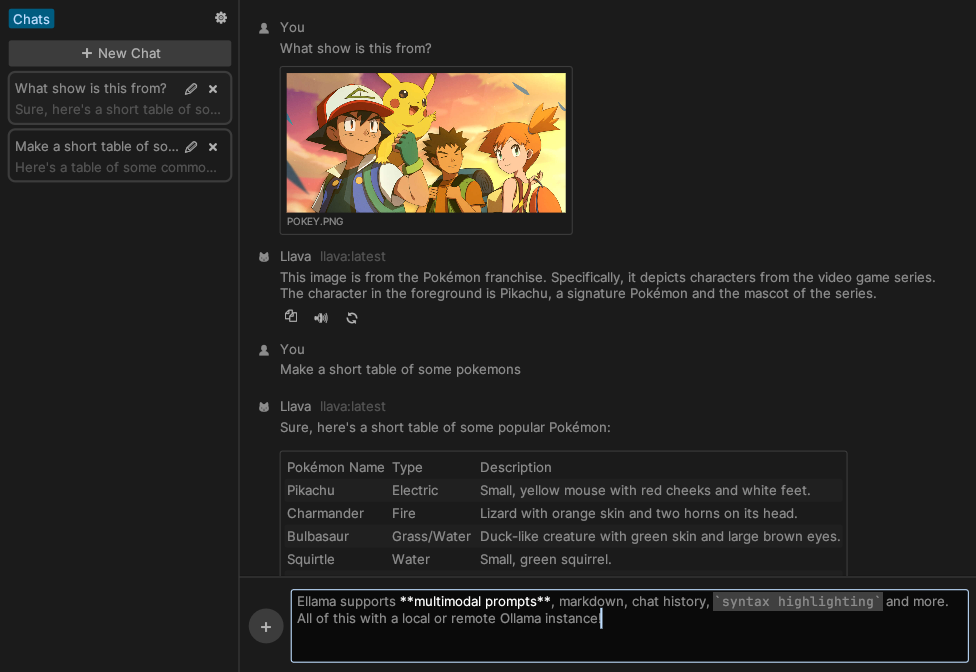Rename the 'Make a short table' chat
This screenshot has height=672, width=976.
[190, 146]
